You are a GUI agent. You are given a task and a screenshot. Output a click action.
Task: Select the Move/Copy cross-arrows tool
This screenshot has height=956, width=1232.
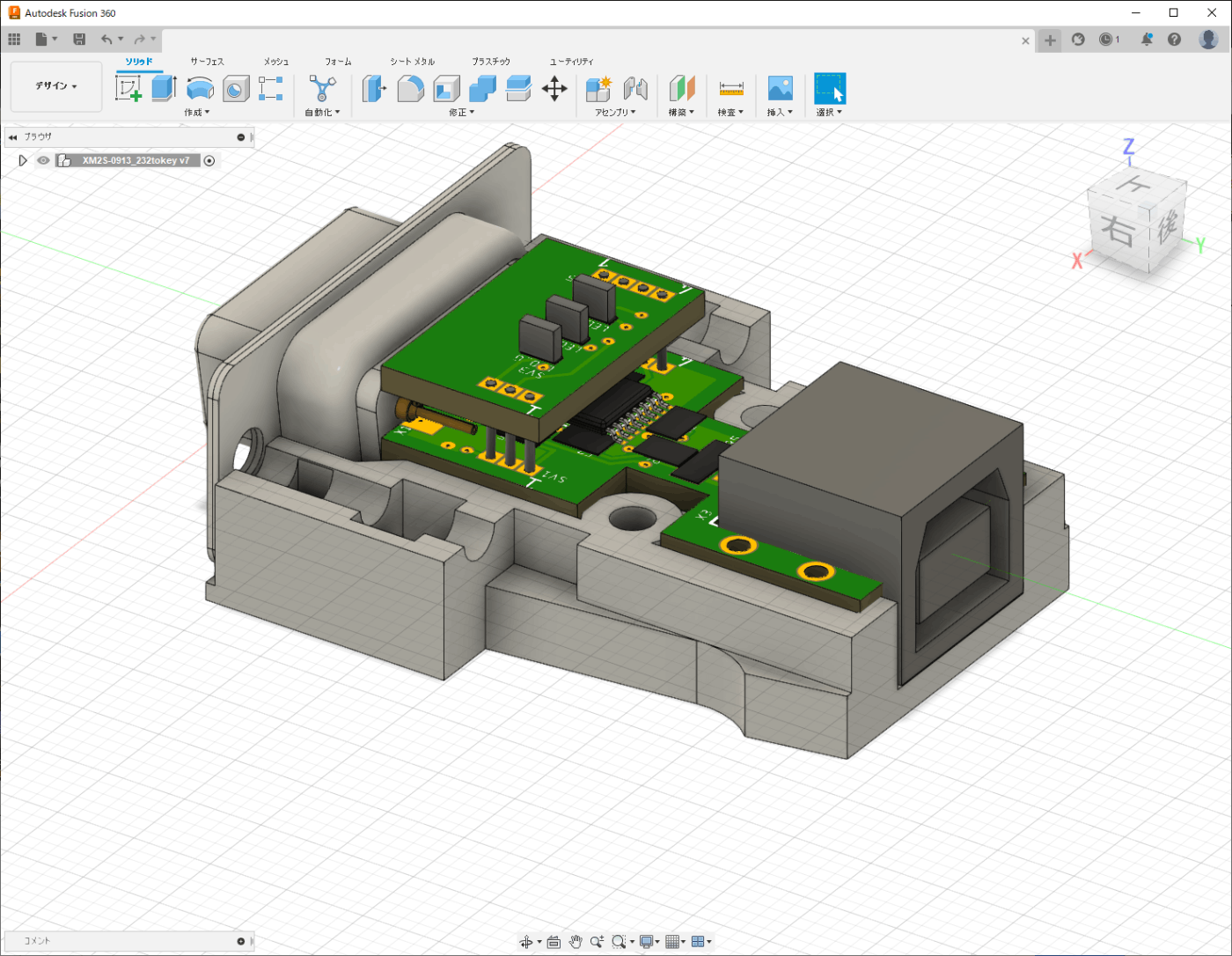(554, 88)
